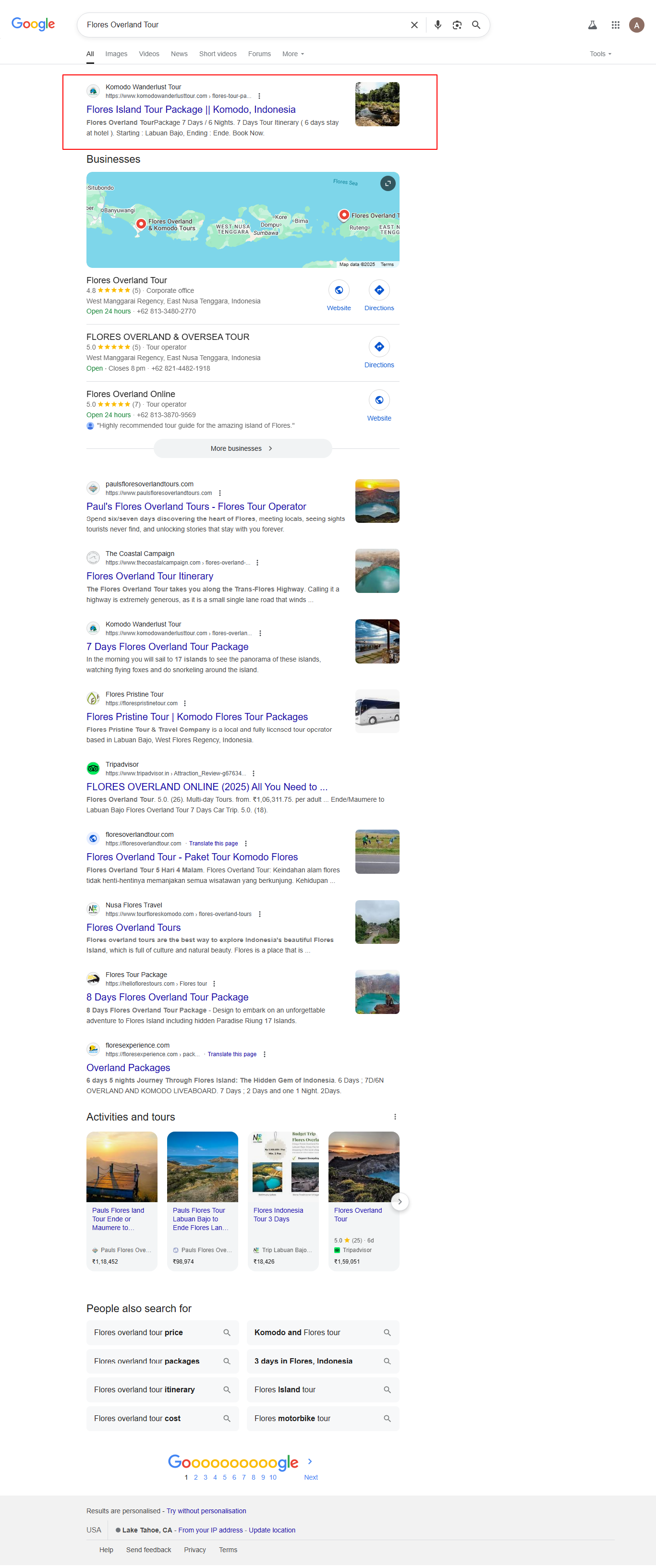This screenshot has width=656, height=1568.
Task: Open options for The Coastal Campaign result
Action: (258, 563)
